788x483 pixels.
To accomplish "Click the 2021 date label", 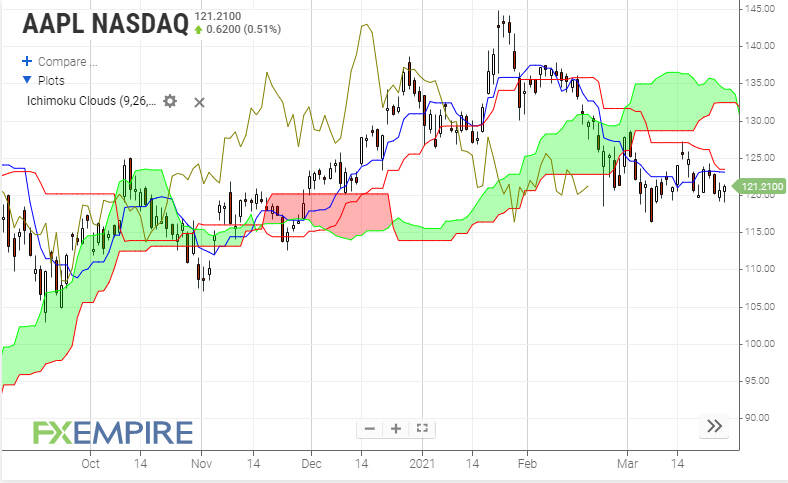I will [x=422, y=463].
